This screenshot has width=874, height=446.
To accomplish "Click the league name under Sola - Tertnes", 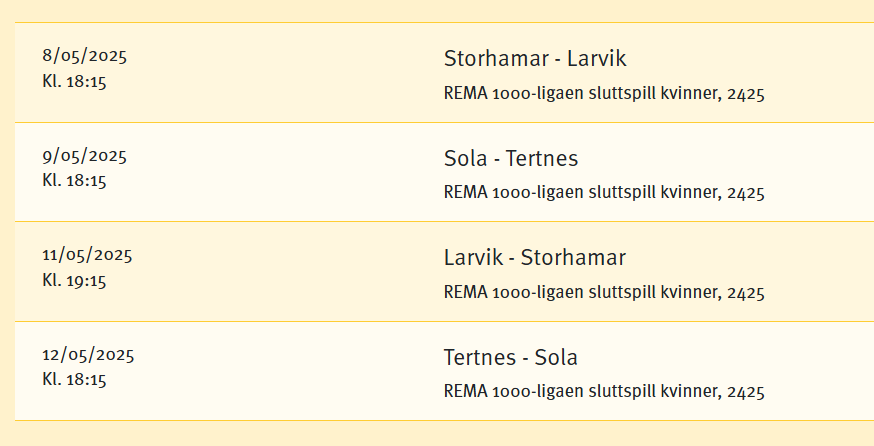I will tap(603, 193).
